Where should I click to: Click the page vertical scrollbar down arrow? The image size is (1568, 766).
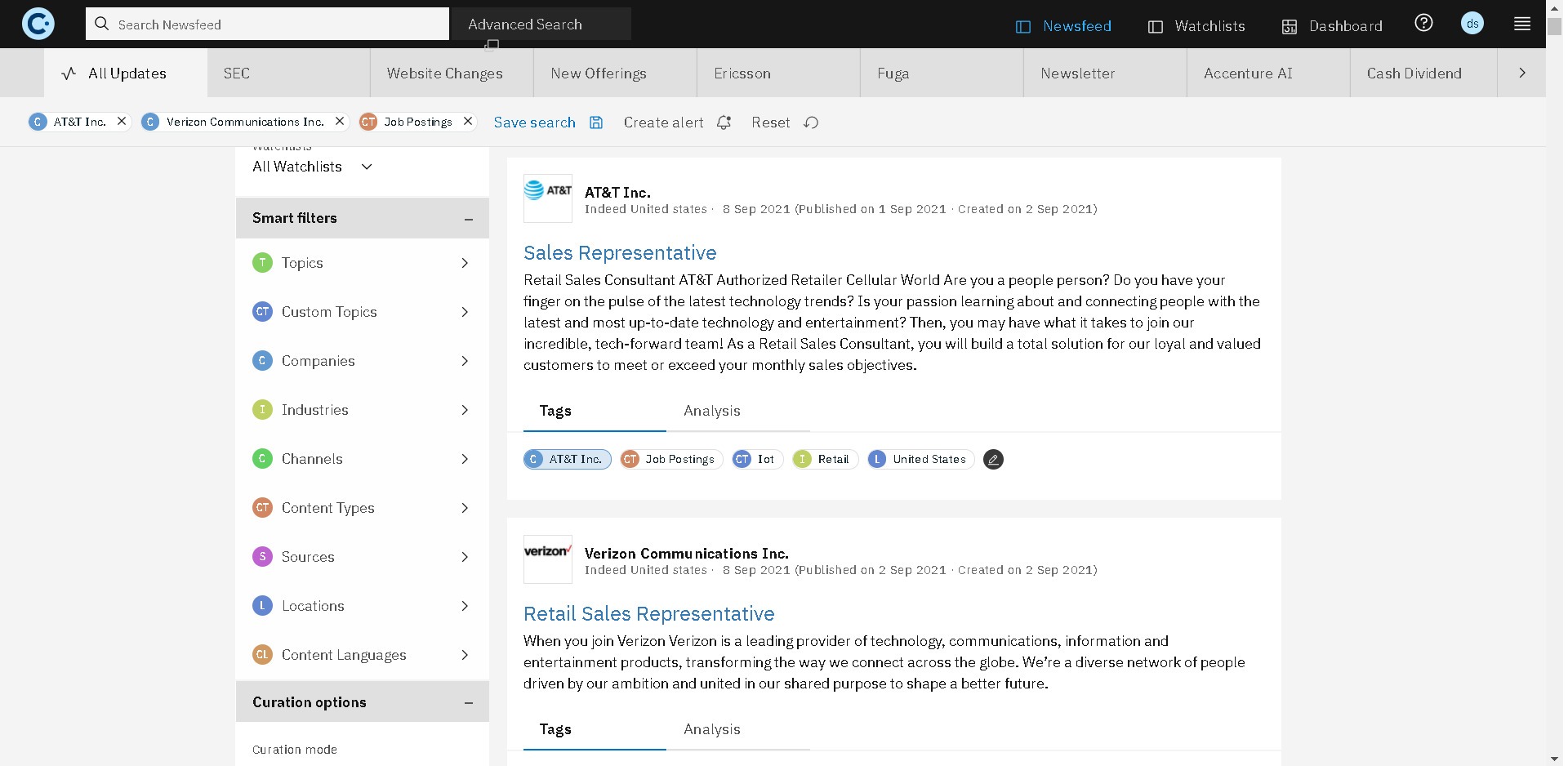(1554, 759)
